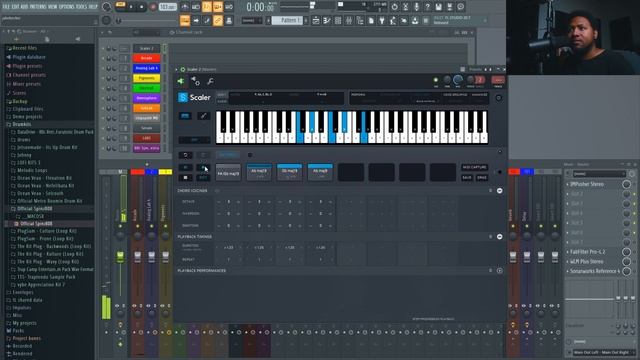Open the EDIT menu
Image resolution: width=640 pixels, height=360 pixels.
click(15, 7)
